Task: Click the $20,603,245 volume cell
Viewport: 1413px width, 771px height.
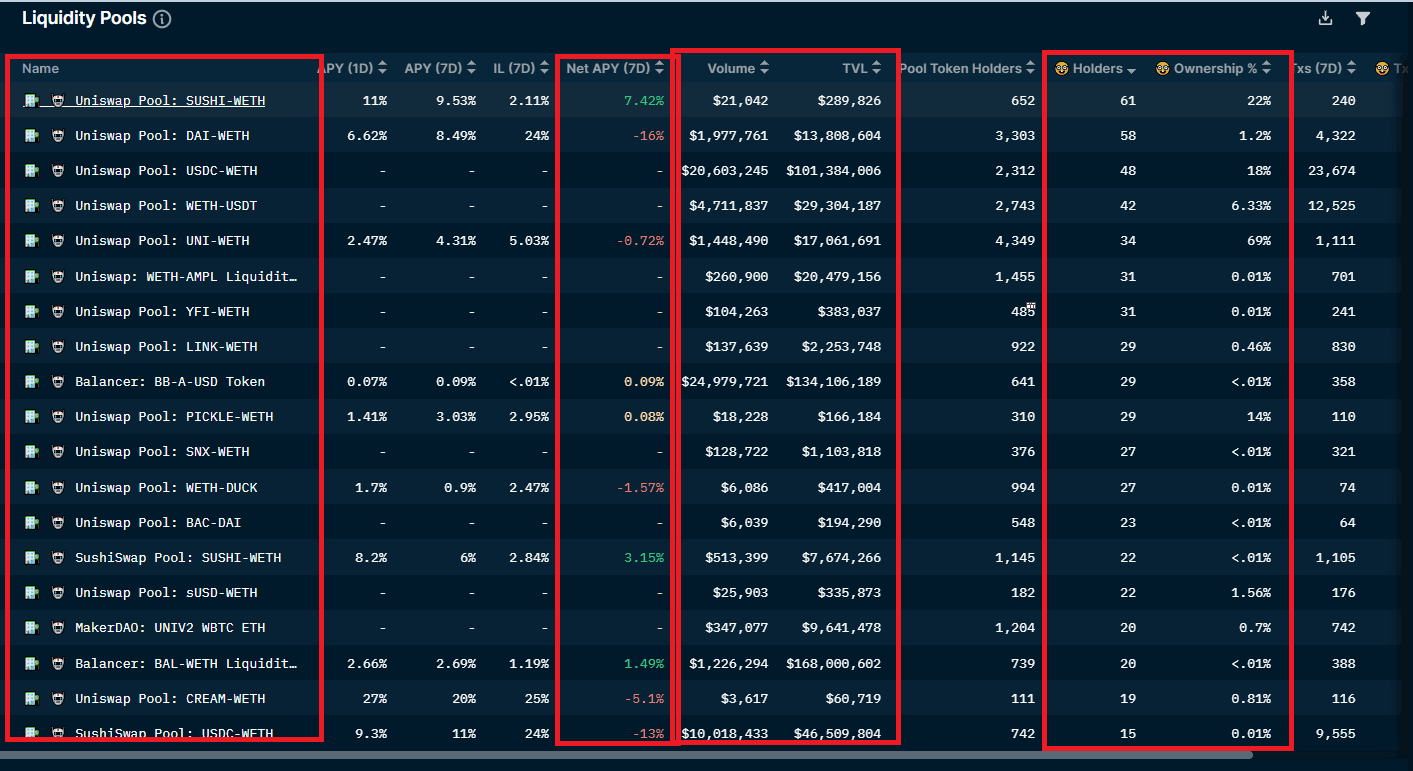Action: 725,171
